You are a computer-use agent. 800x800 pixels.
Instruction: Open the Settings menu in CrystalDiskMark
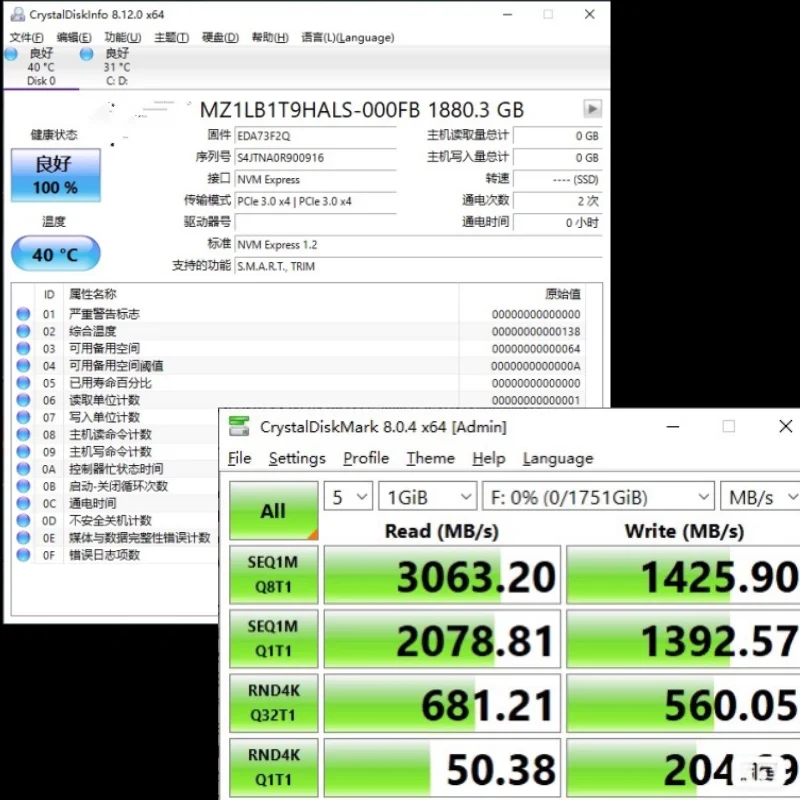(297, 458)
